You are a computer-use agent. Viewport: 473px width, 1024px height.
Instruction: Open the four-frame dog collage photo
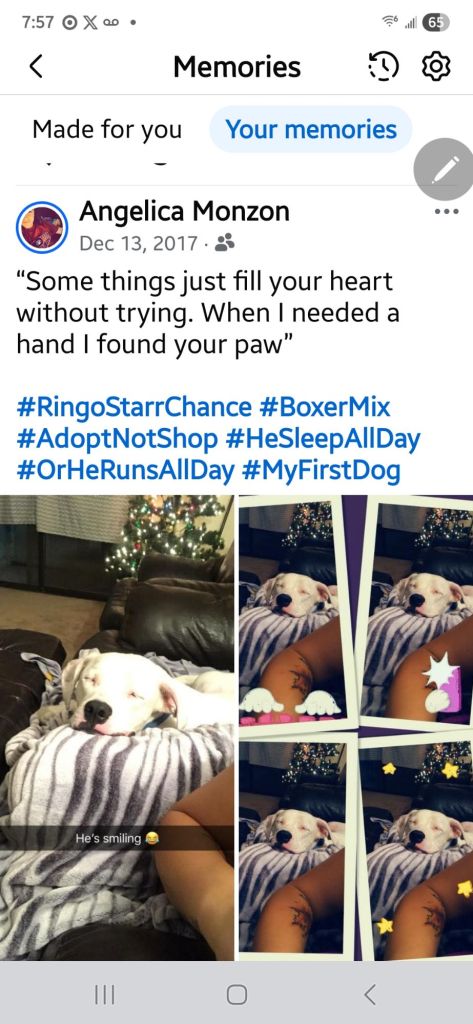point(356,728)
